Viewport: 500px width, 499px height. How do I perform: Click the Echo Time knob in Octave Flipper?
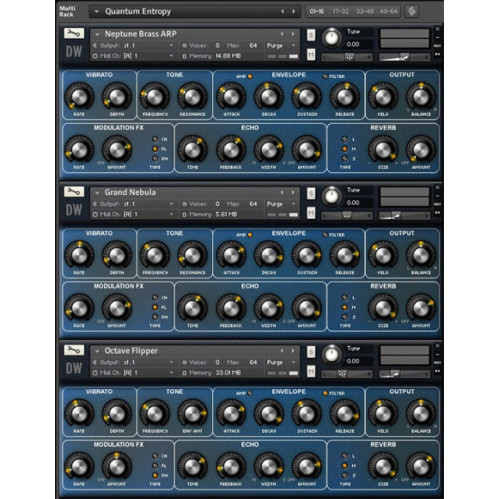(x=192, y=466)
